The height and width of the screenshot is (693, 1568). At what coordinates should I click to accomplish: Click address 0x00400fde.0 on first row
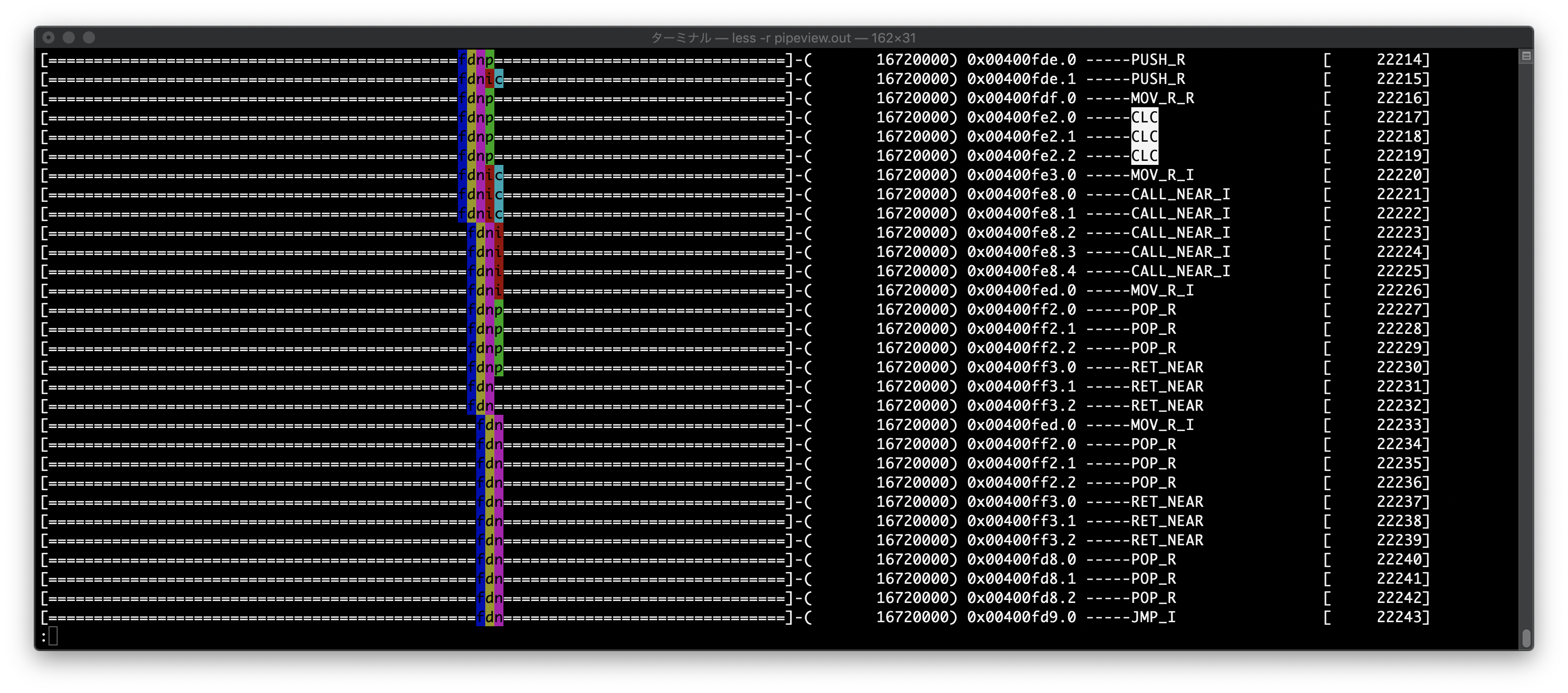[x=1021, y=60]
